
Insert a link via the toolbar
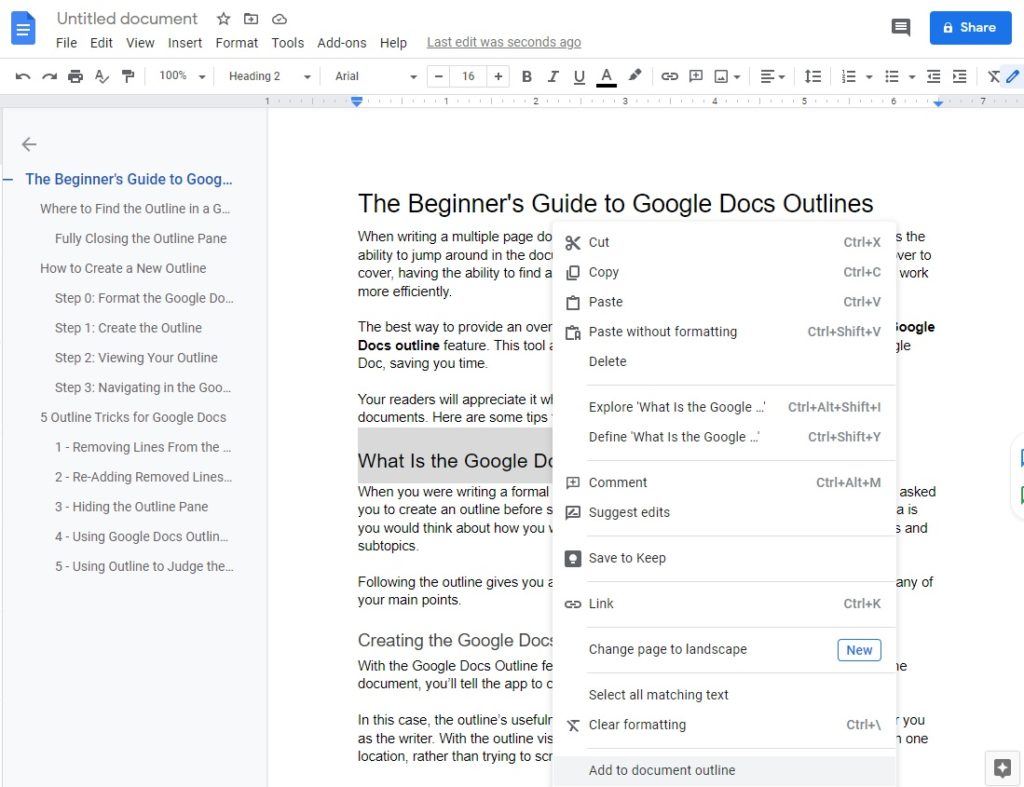(x=668, y=76)
